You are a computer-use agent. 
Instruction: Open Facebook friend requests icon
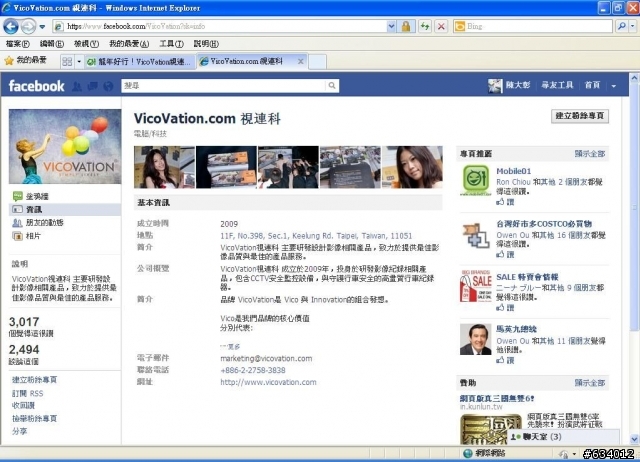[x=77, y=86]
